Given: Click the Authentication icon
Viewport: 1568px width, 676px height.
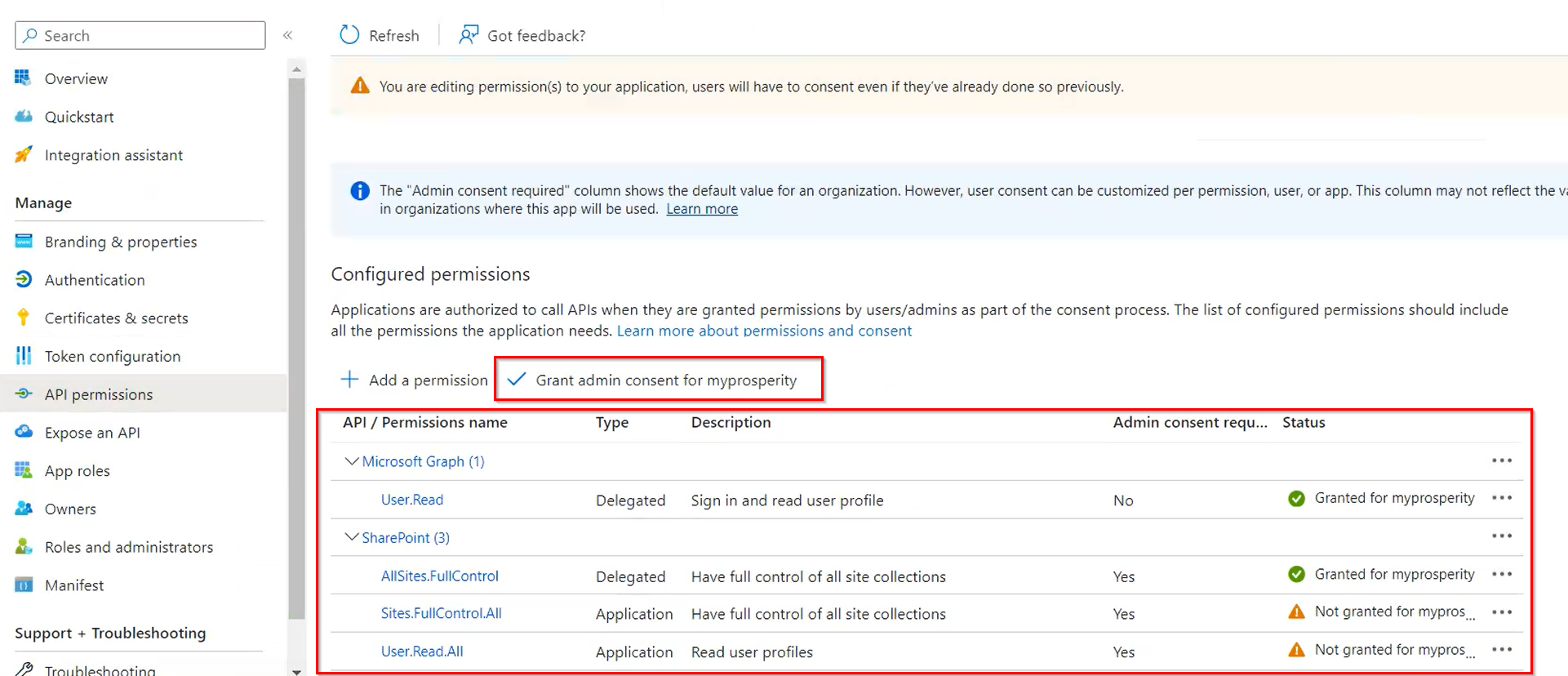Looking at the screenshot, I should [24, 279].
